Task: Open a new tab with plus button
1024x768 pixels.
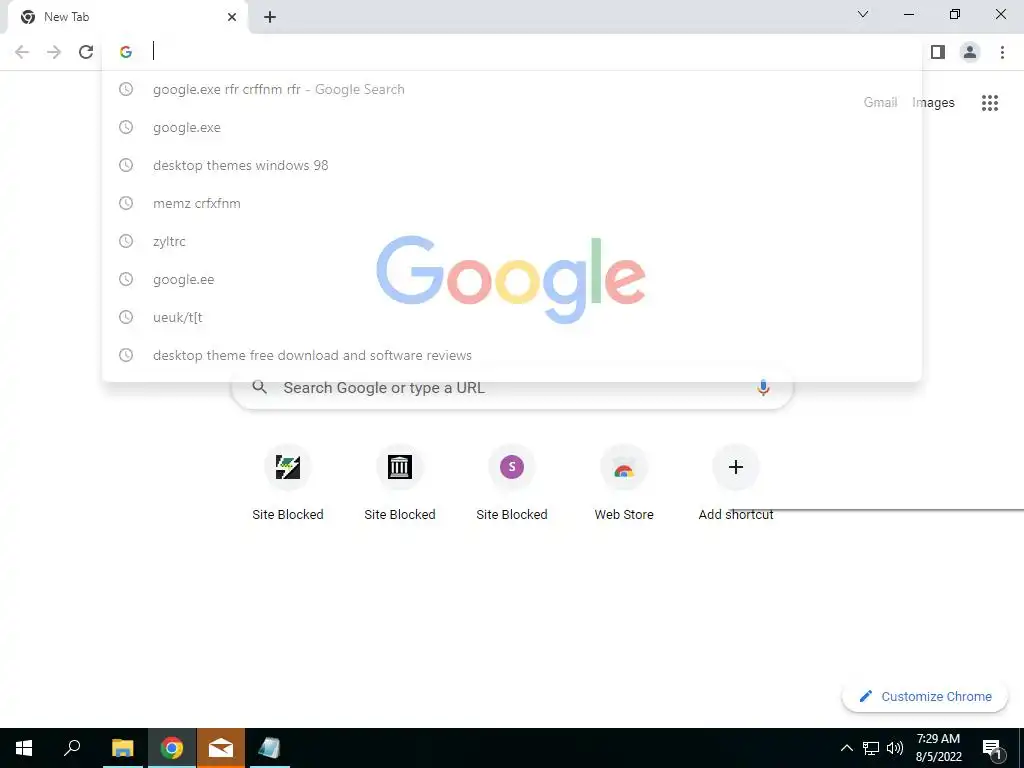Action: [270, 17]
